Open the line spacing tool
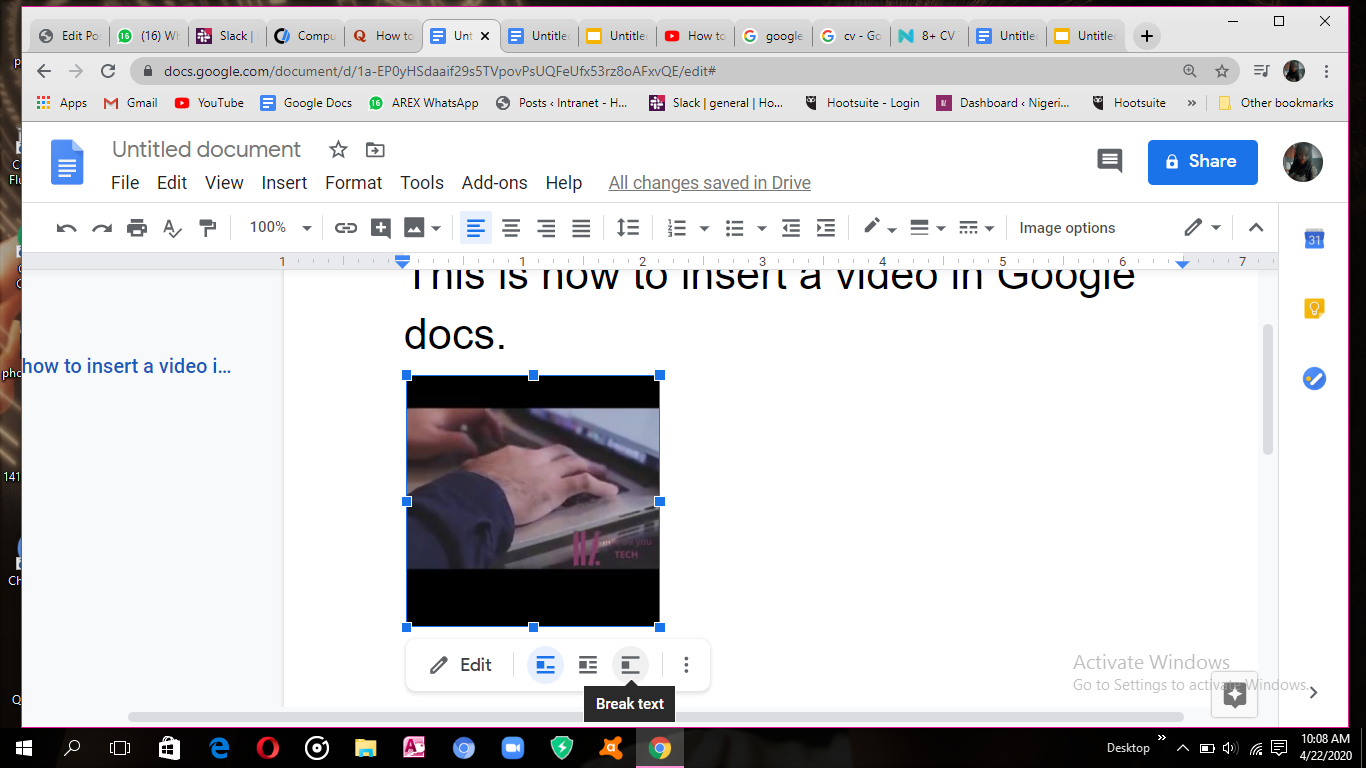Image resolution: width=1366 pixels, height=768 pixels. (628, 228)
